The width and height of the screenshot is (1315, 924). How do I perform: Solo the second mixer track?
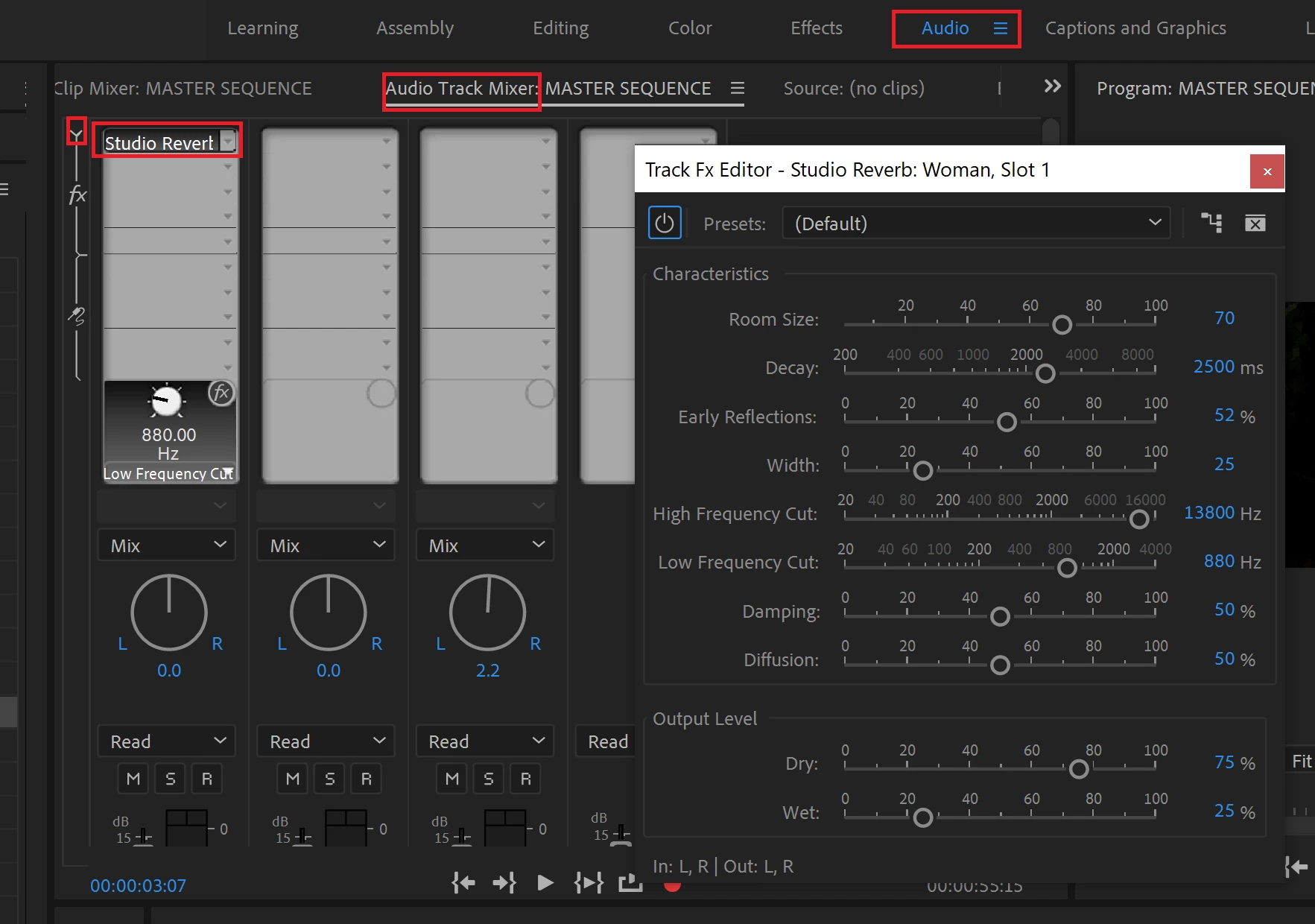[329, 779]
